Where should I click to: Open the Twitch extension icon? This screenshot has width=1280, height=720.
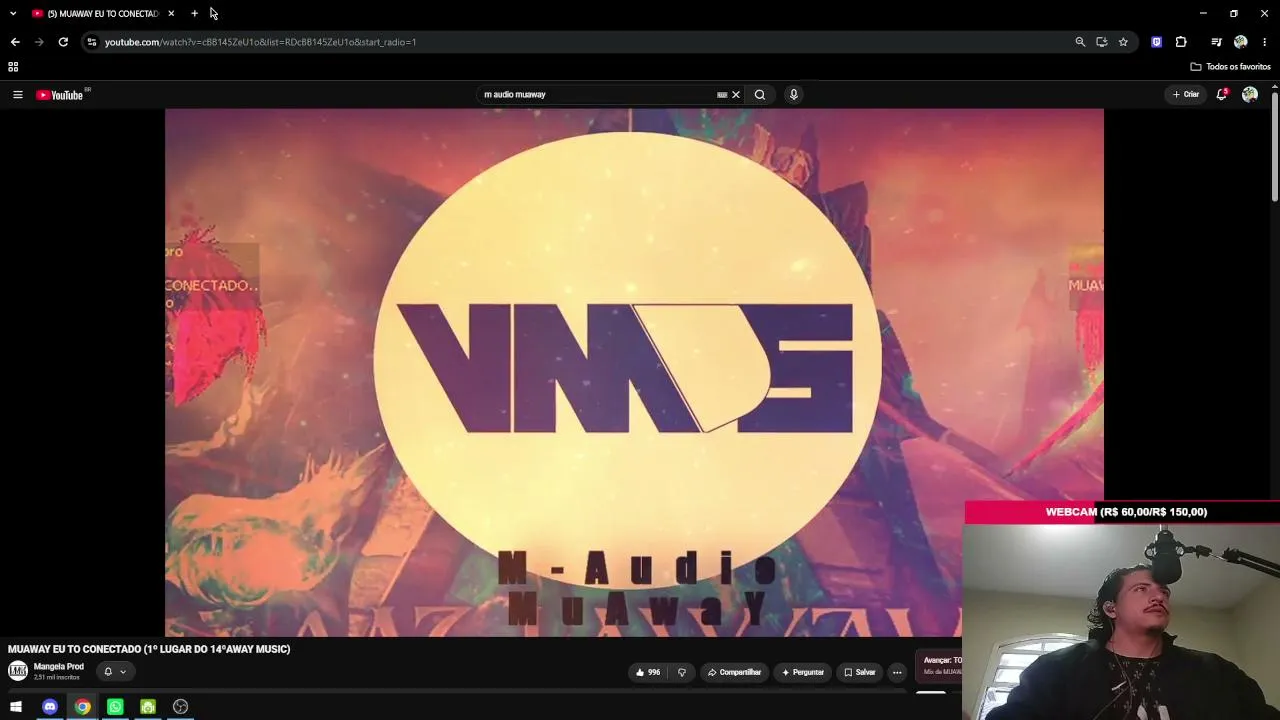pos(1157,42)
